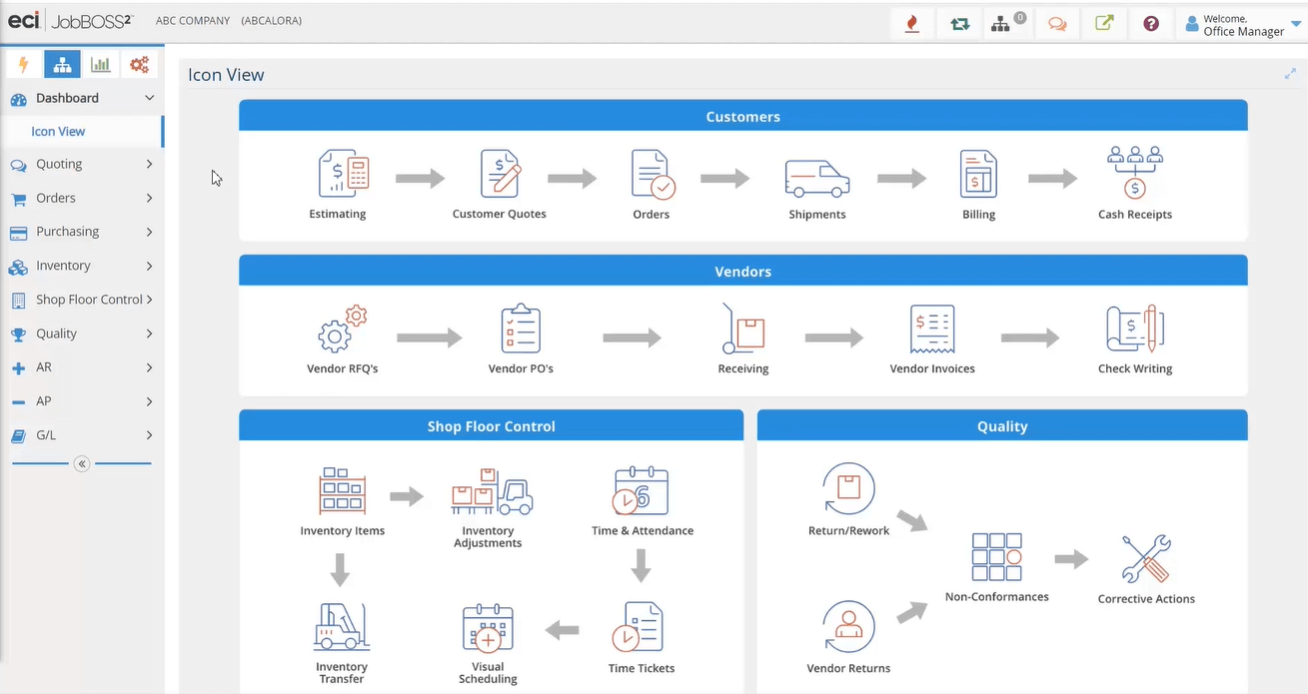Expand the Inventory menu

tap(82, 265)
